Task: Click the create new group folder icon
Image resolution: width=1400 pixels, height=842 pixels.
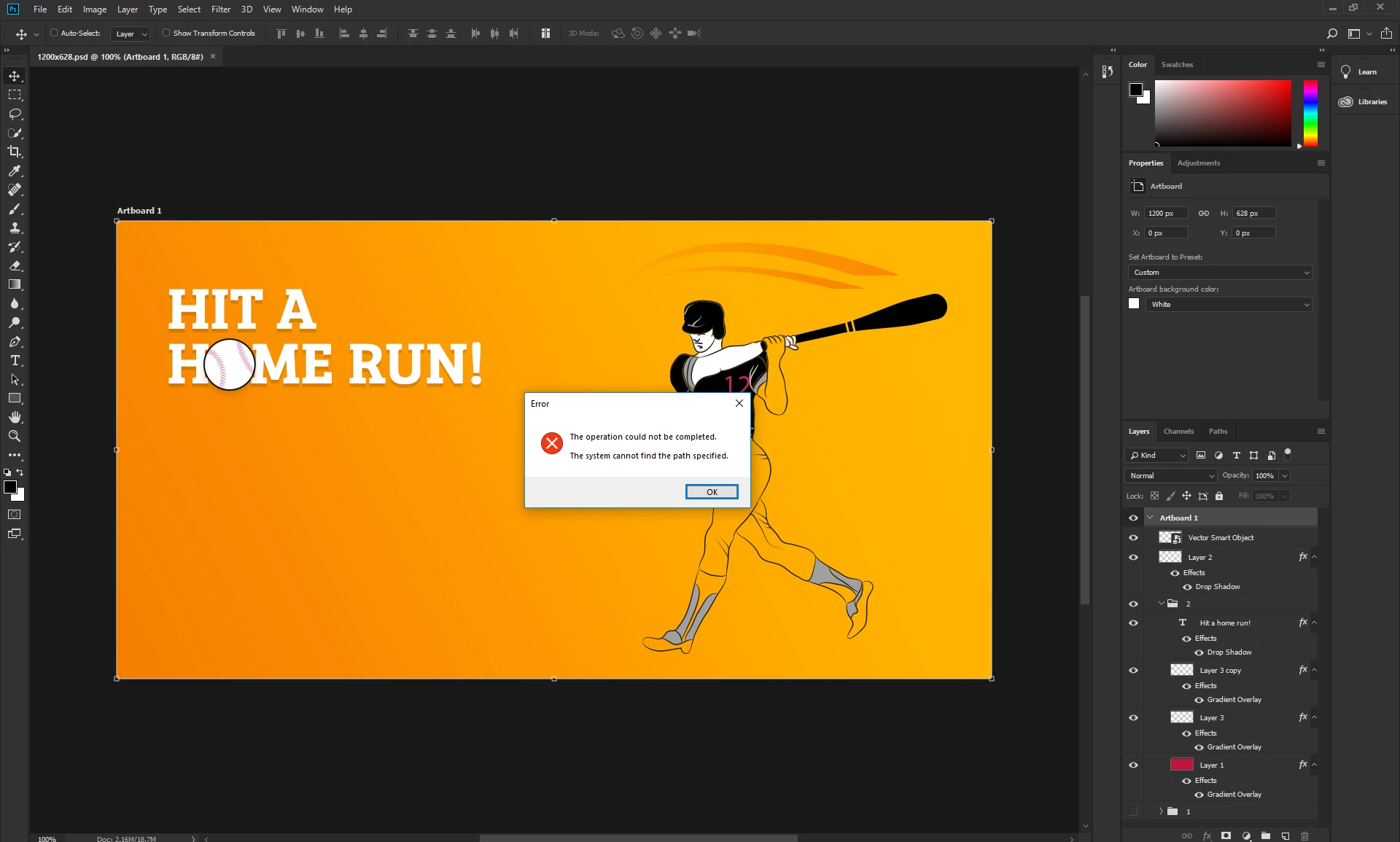Action: coord(1266,835)
